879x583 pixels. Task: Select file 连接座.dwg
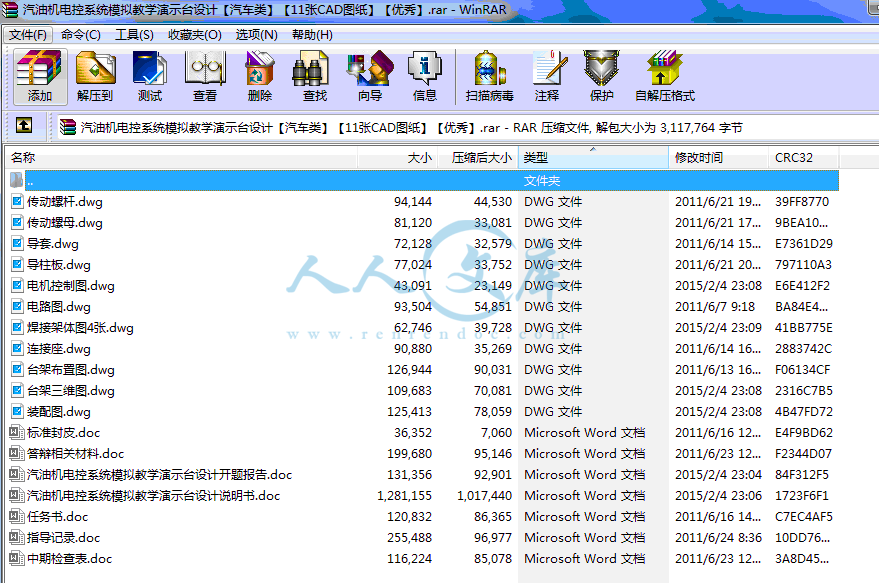[59, 349]
